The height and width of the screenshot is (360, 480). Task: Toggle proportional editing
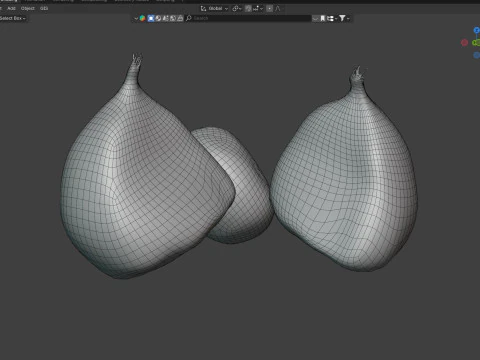[x=270, y=8]
